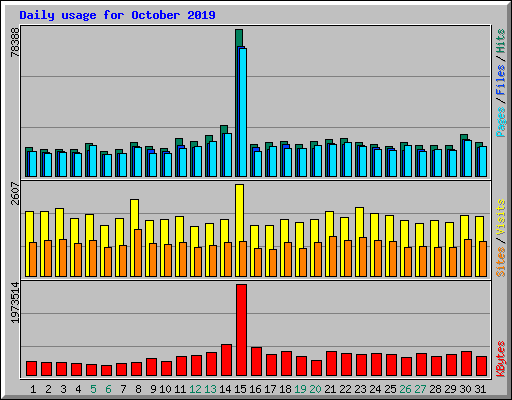This screenshot has height=400, width=512.
Task: Click the day 14 red KBytes bar
Action: coord(226,360)
